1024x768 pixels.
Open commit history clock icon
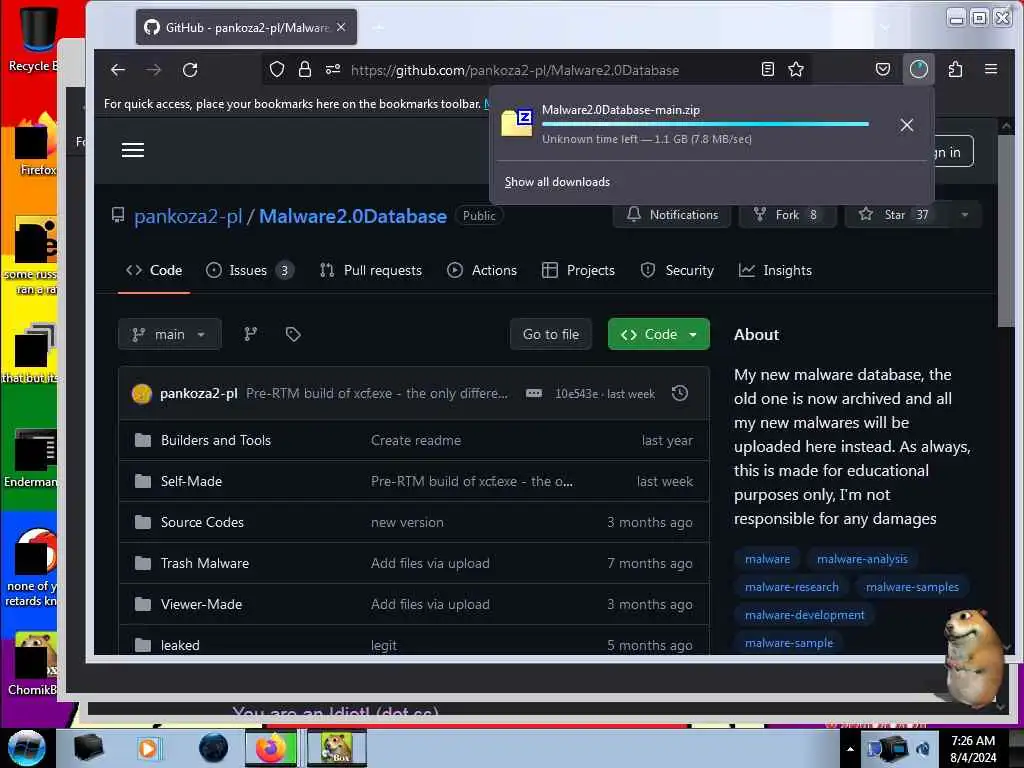(680, 393)
